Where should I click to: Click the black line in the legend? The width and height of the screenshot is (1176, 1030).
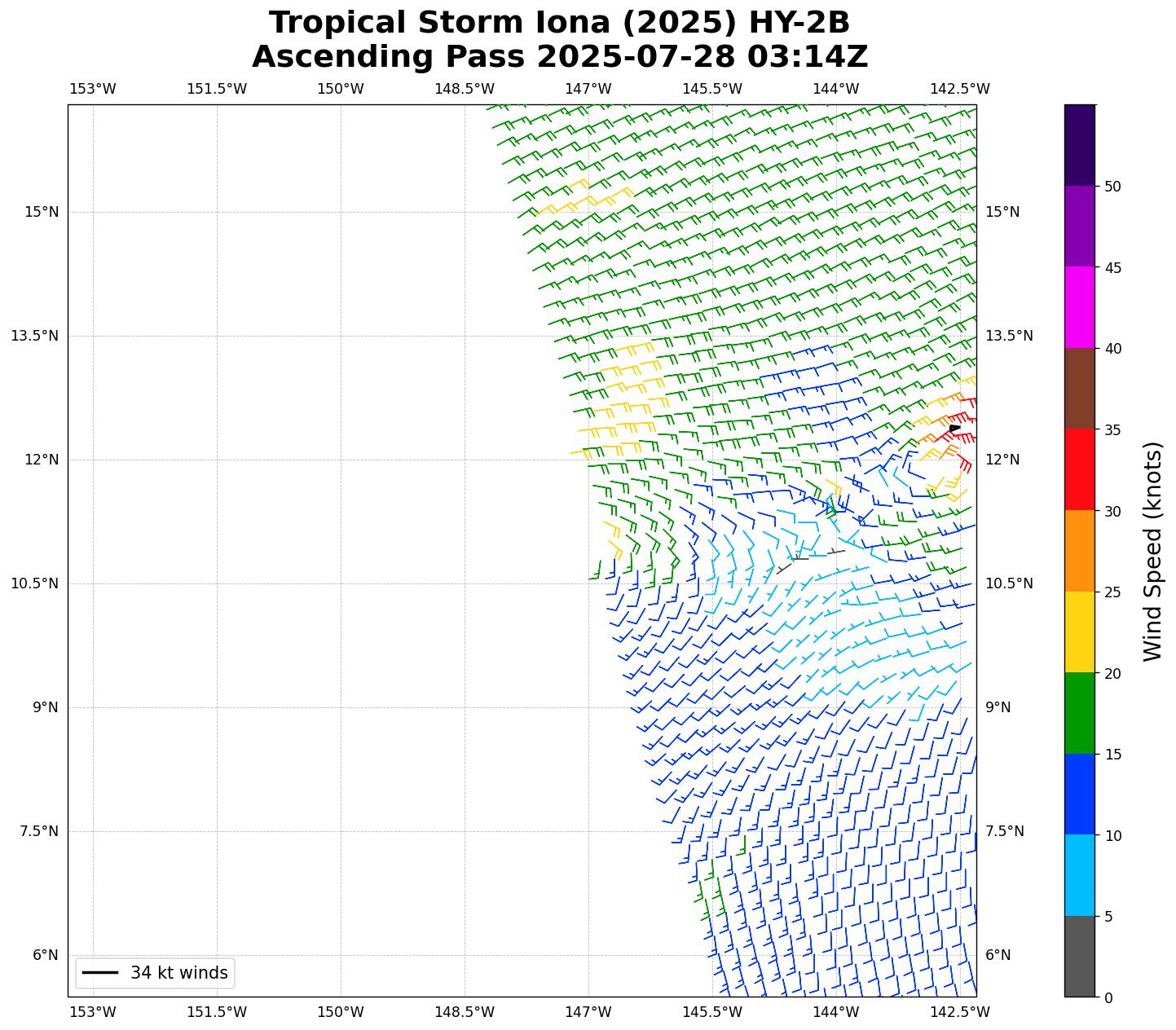[100, 973]
